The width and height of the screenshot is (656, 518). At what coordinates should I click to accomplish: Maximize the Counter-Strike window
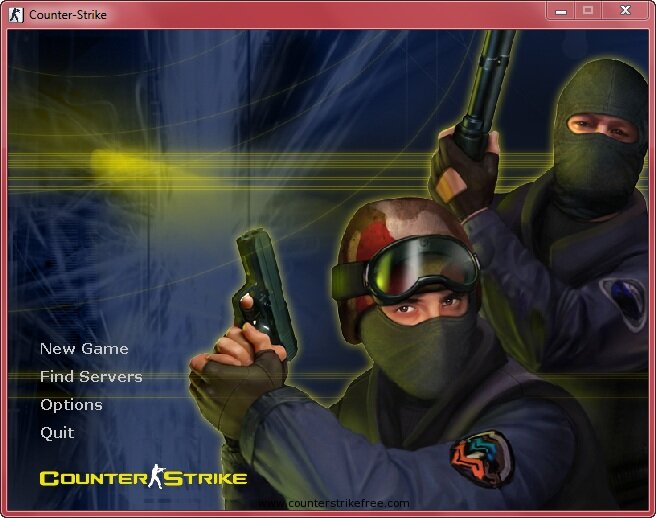coord(588,11)
